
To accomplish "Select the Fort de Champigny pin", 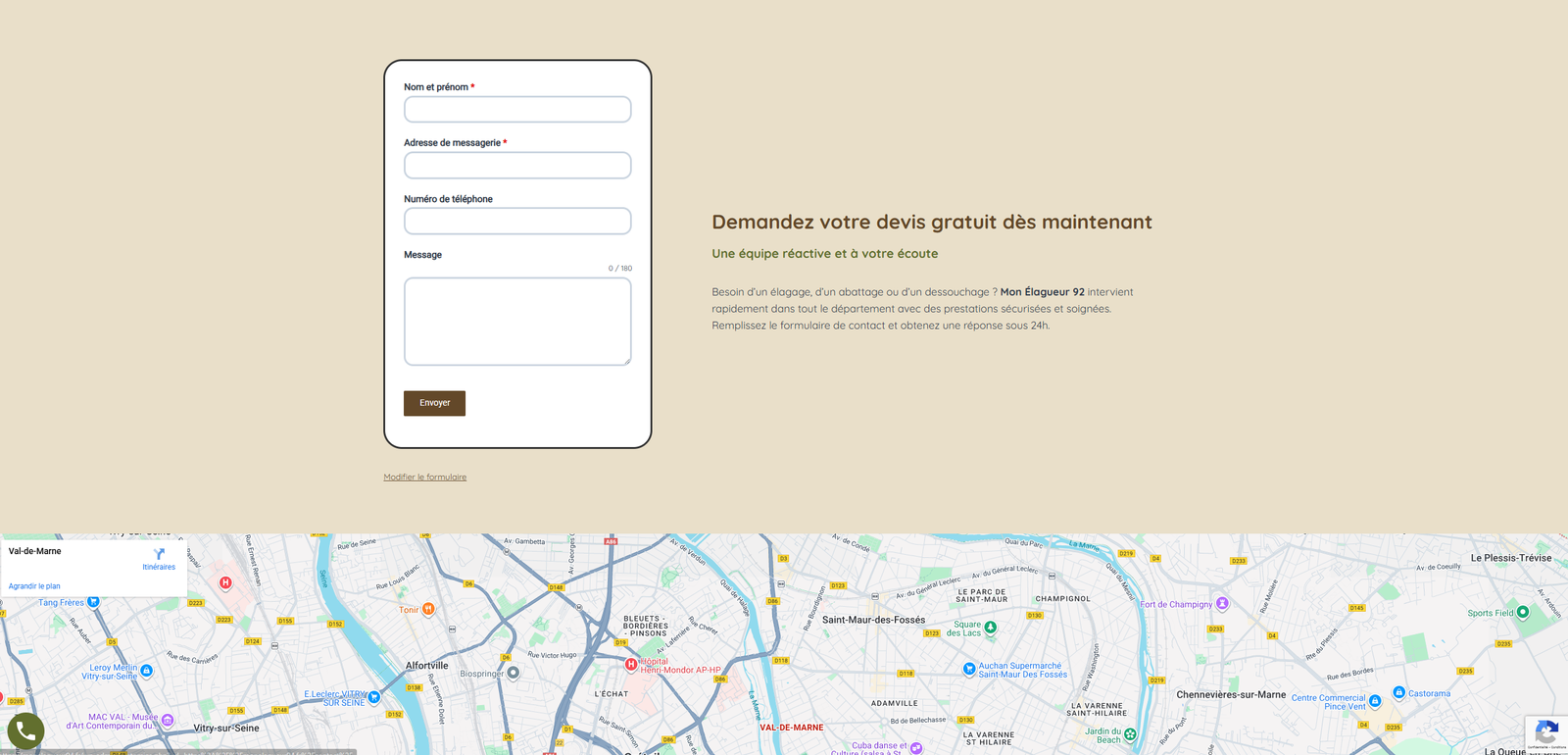I will [1222, 603].
